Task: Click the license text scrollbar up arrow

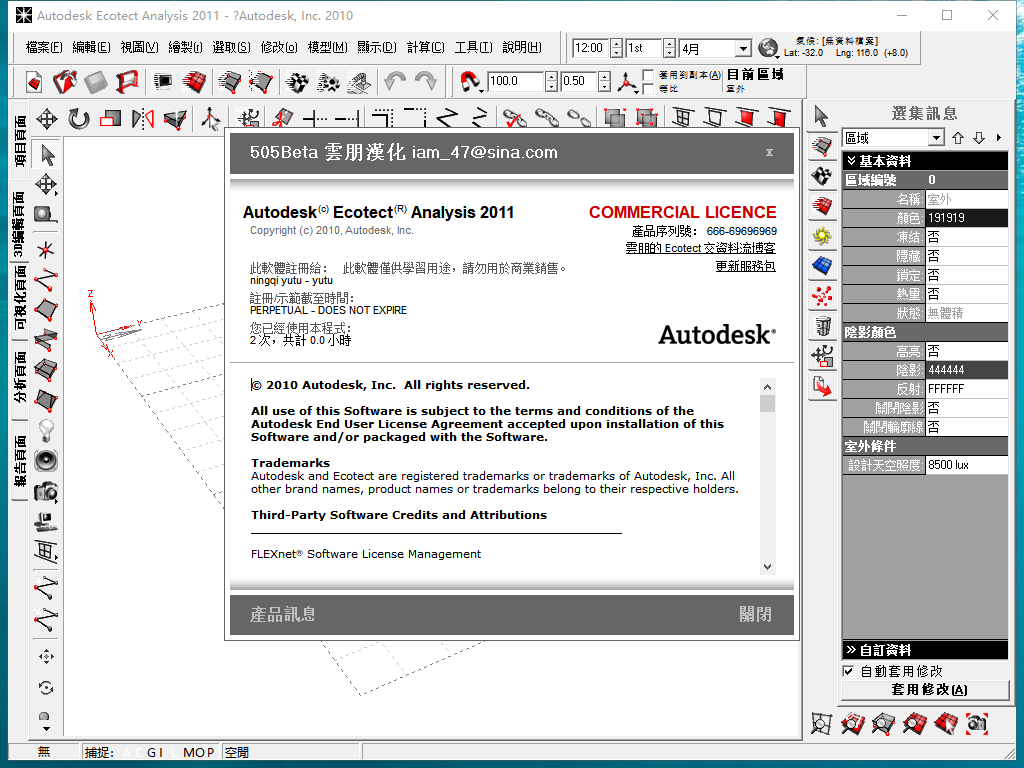Action: 767,387
